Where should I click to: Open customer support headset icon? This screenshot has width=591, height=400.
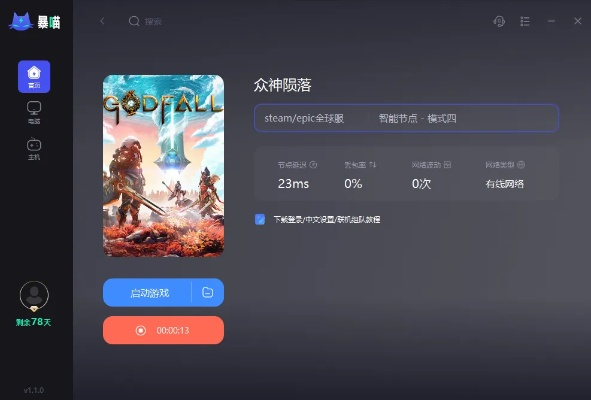click(x=499, y=21)
